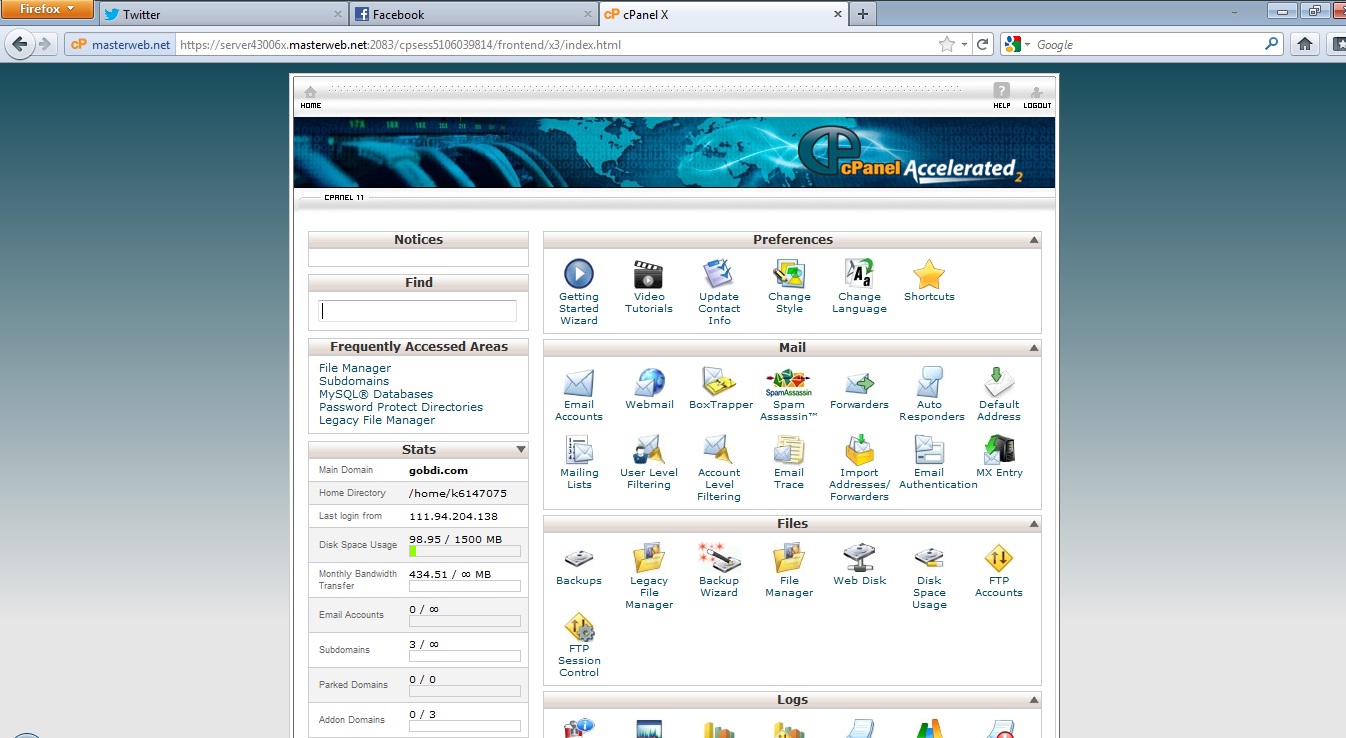
Task: Click the Legacy File Manager icon in Files
Action: [649, 559]
